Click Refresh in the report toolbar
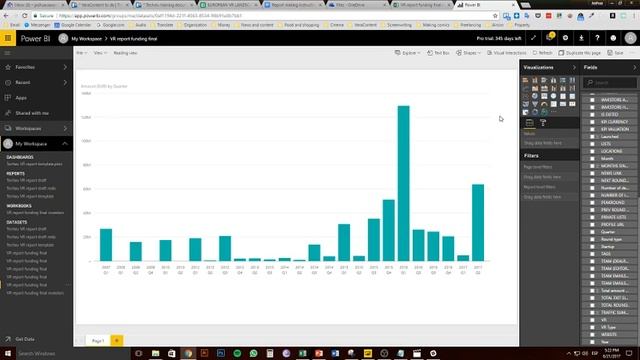This screenshot has height=360, width=640. click(542, 53)
